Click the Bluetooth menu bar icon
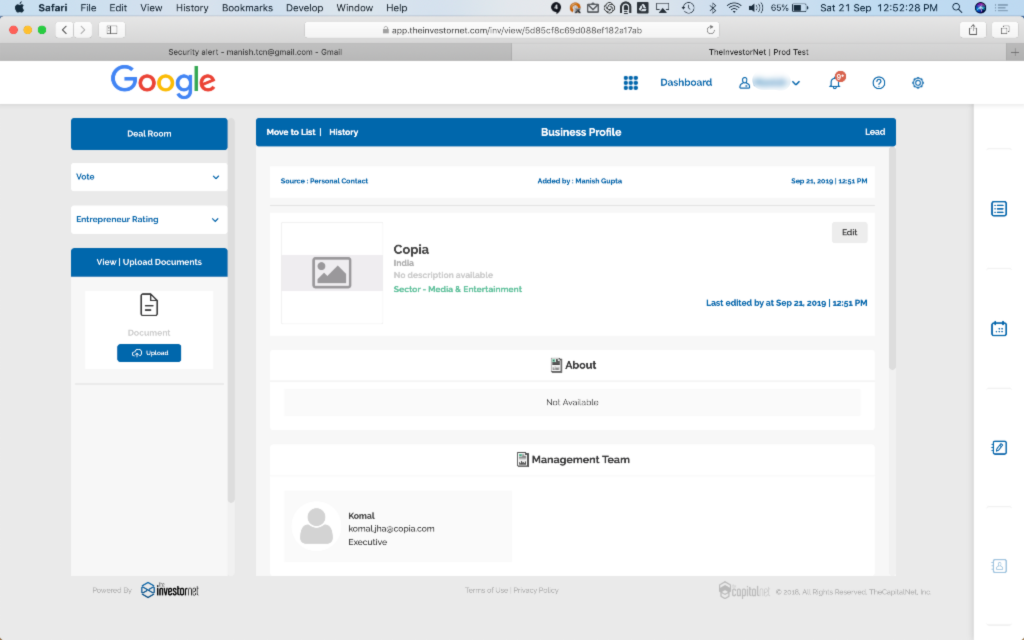The height and width of the screenshot is (640, 1024). (x=712, y=8)
